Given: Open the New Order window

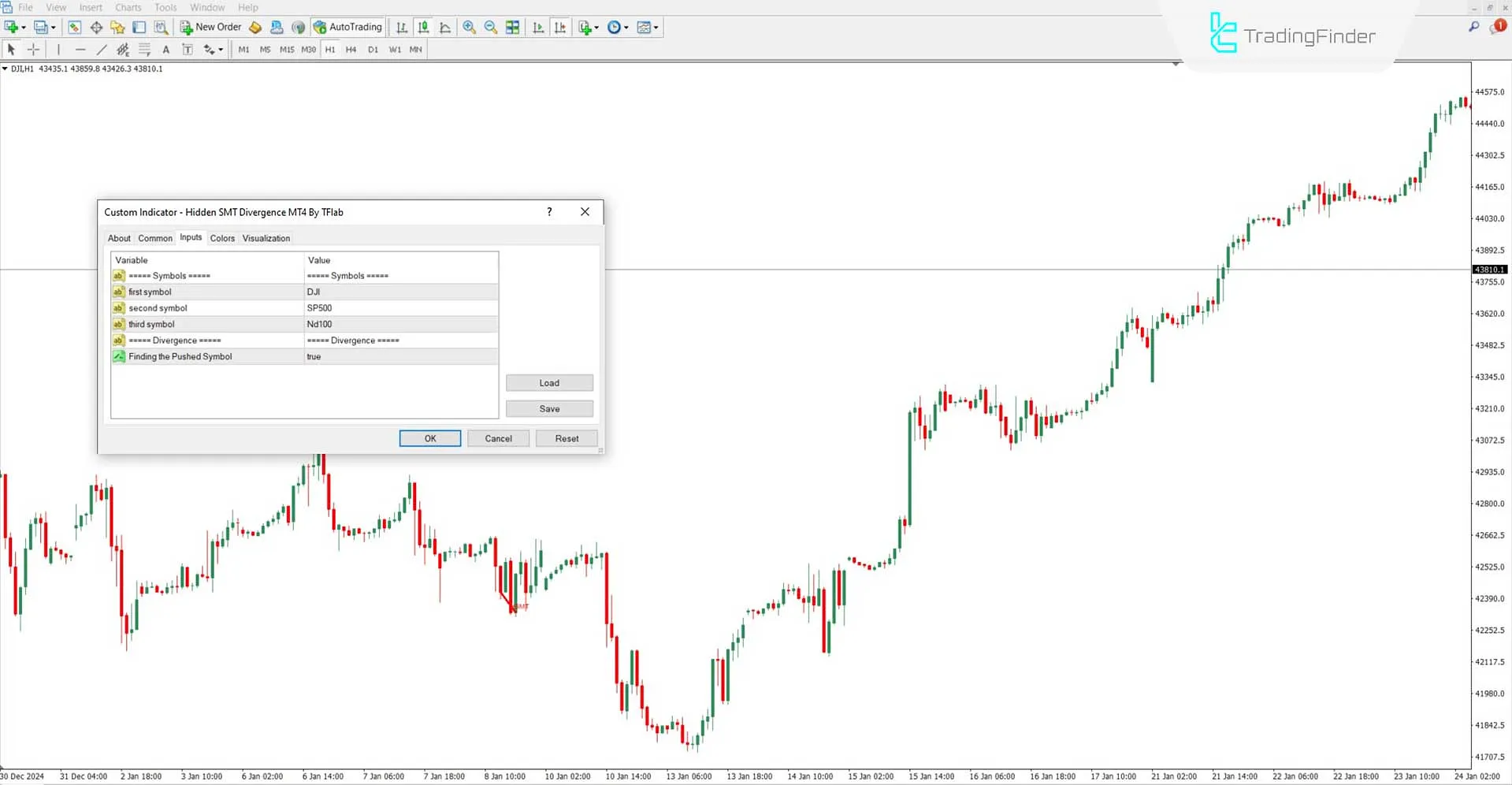Looking at the screenshot, I should (210, 27).
